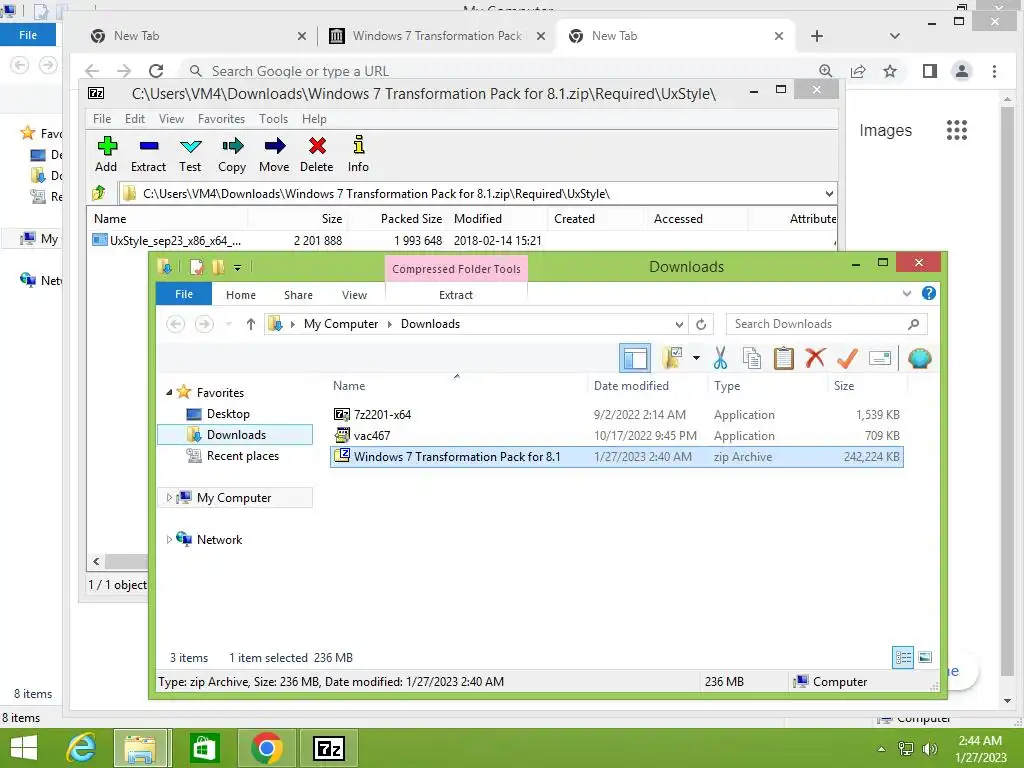Toggle navigation pane icon in Downloads toolbar
1024x768 pixels.
[635, 358]
